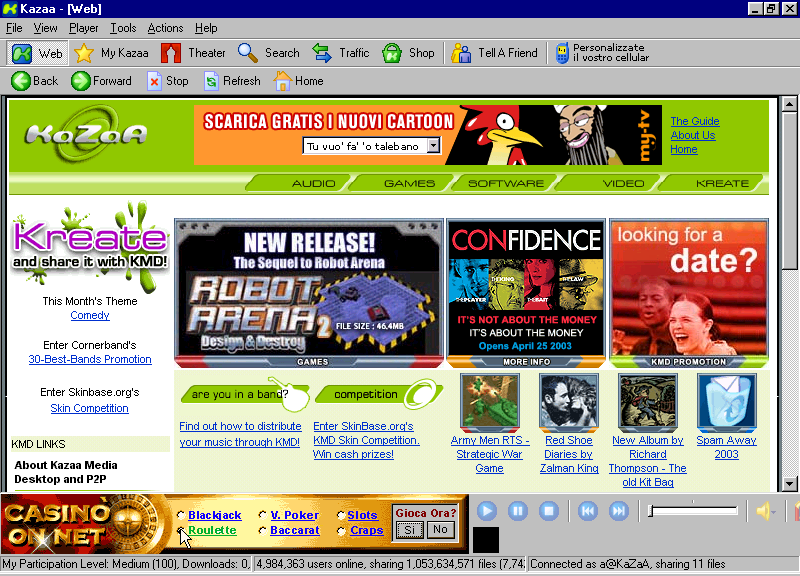The image size is (800, 576).
Task: Open the cartoon selection dropdown
Action: pos(433,146)
